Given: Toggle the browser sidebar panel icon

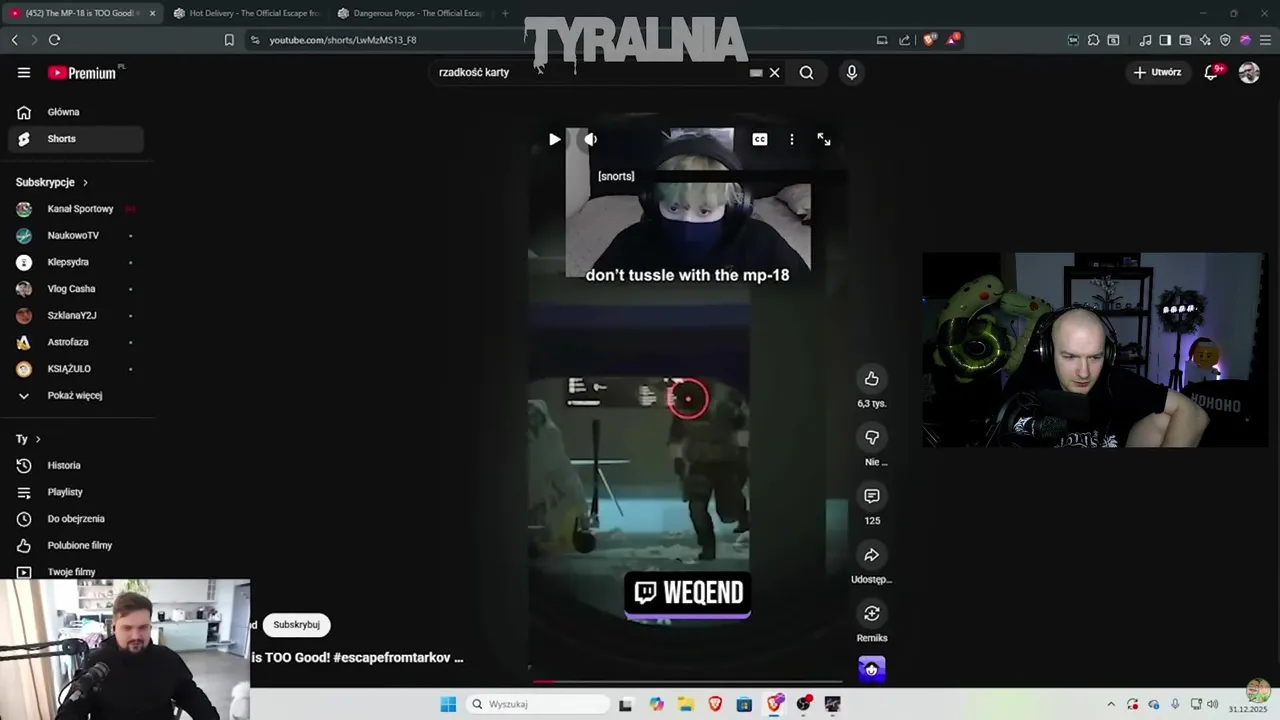Looking at the screenshot, I should coord(1165,40).
